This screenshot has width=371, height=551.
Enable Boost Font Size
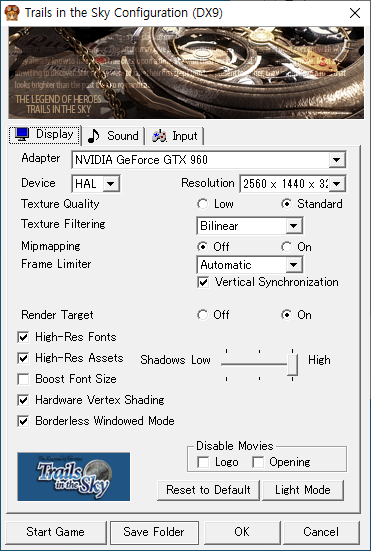pos(23,380)
